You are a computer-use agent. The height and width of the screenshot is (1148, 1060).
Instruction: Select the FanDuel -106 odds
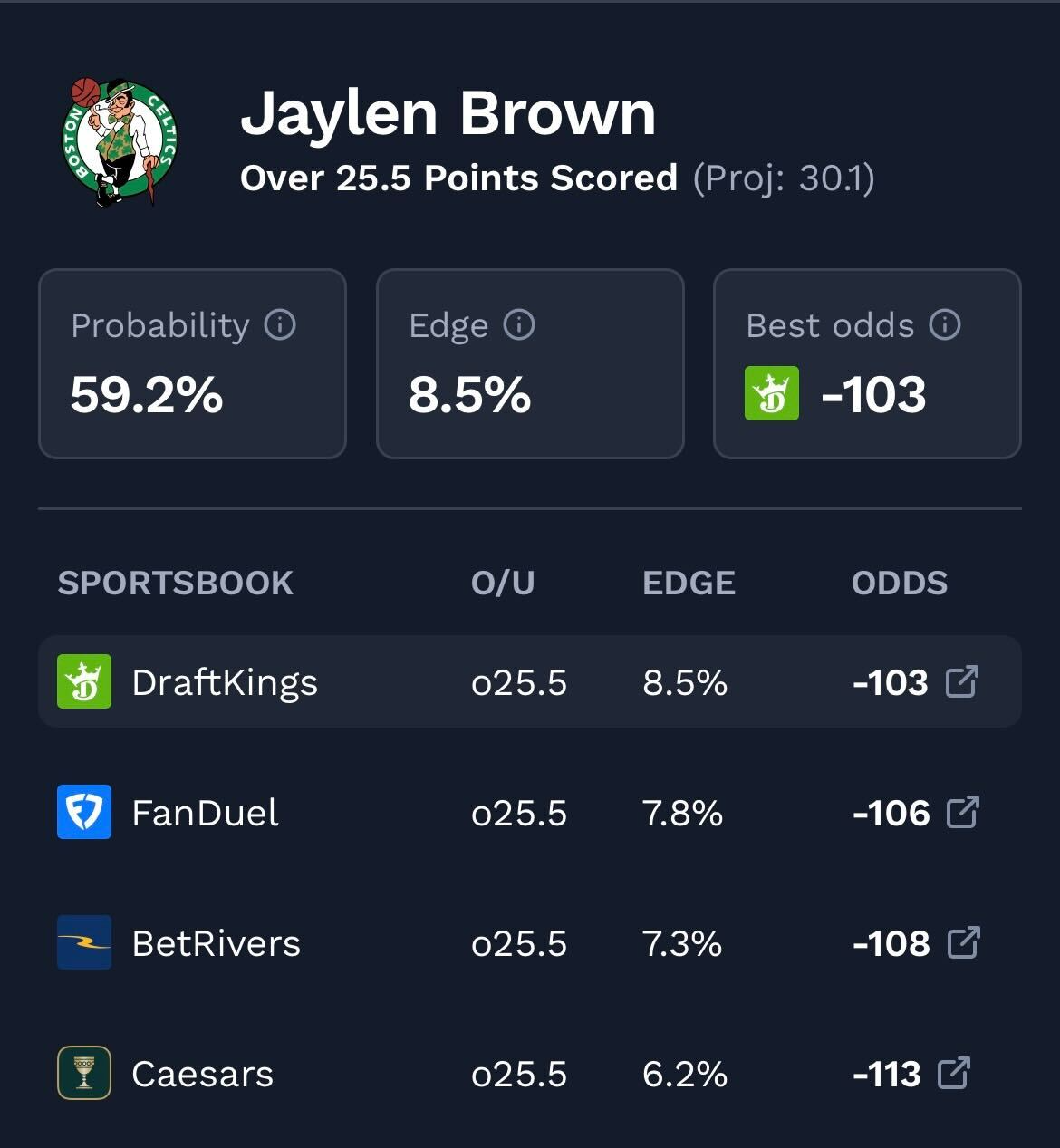pos(891,813)
